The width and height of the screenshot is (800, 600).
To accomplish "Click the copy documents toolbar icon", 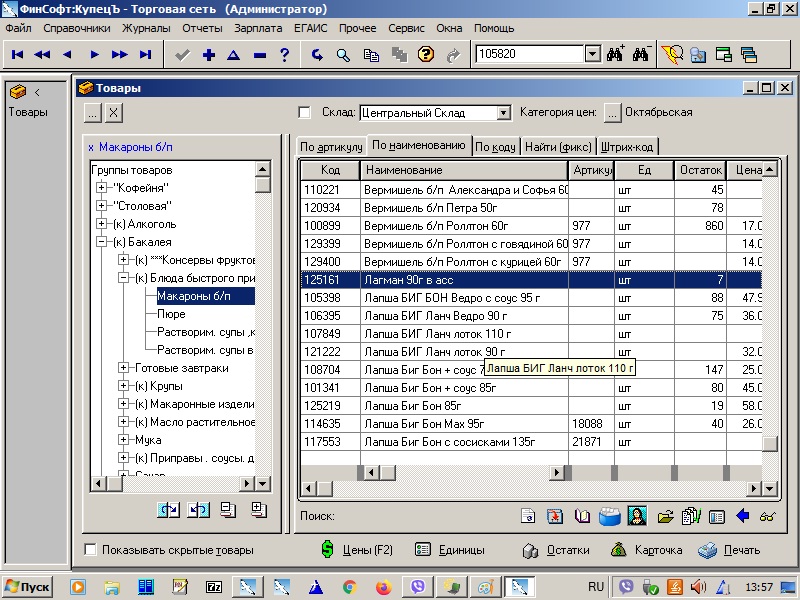I will tap(371, 55).
